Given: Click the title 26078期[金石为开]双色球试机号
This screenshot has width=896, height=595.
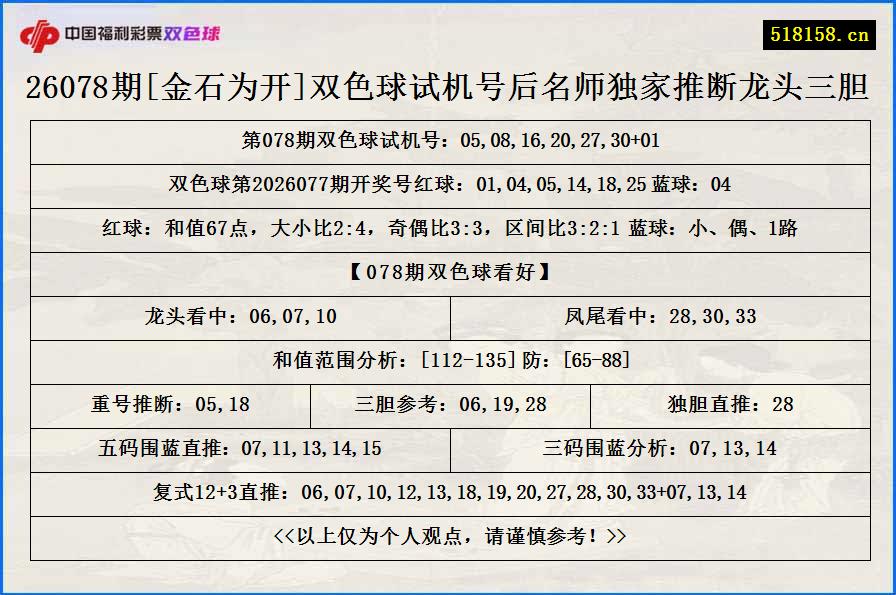Looking at the screenshot, I should point(447,87).
